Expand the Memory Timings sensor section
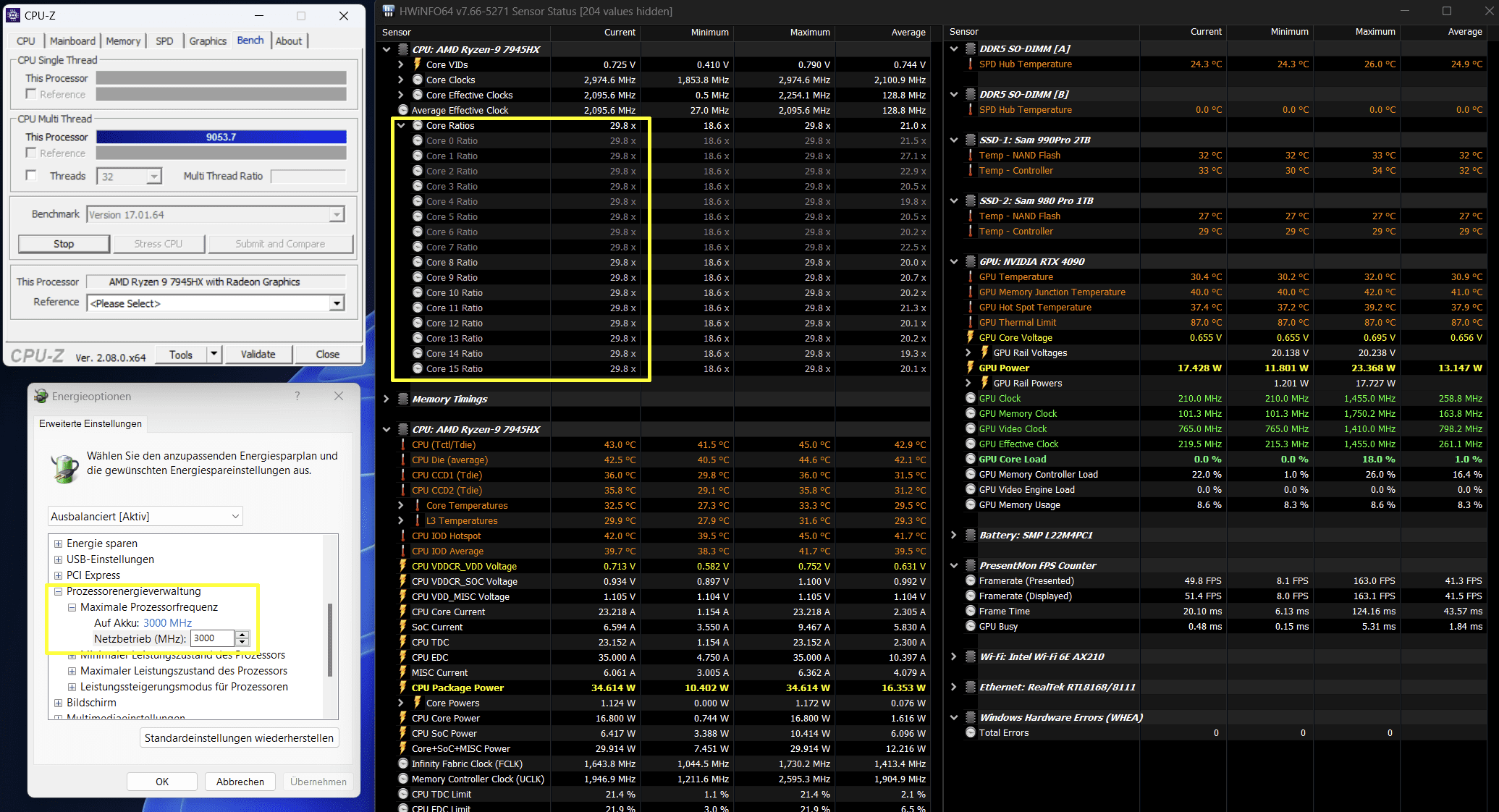Image resolution: width=1499 pixels, height=812 pixels. (x=387, y=399)
